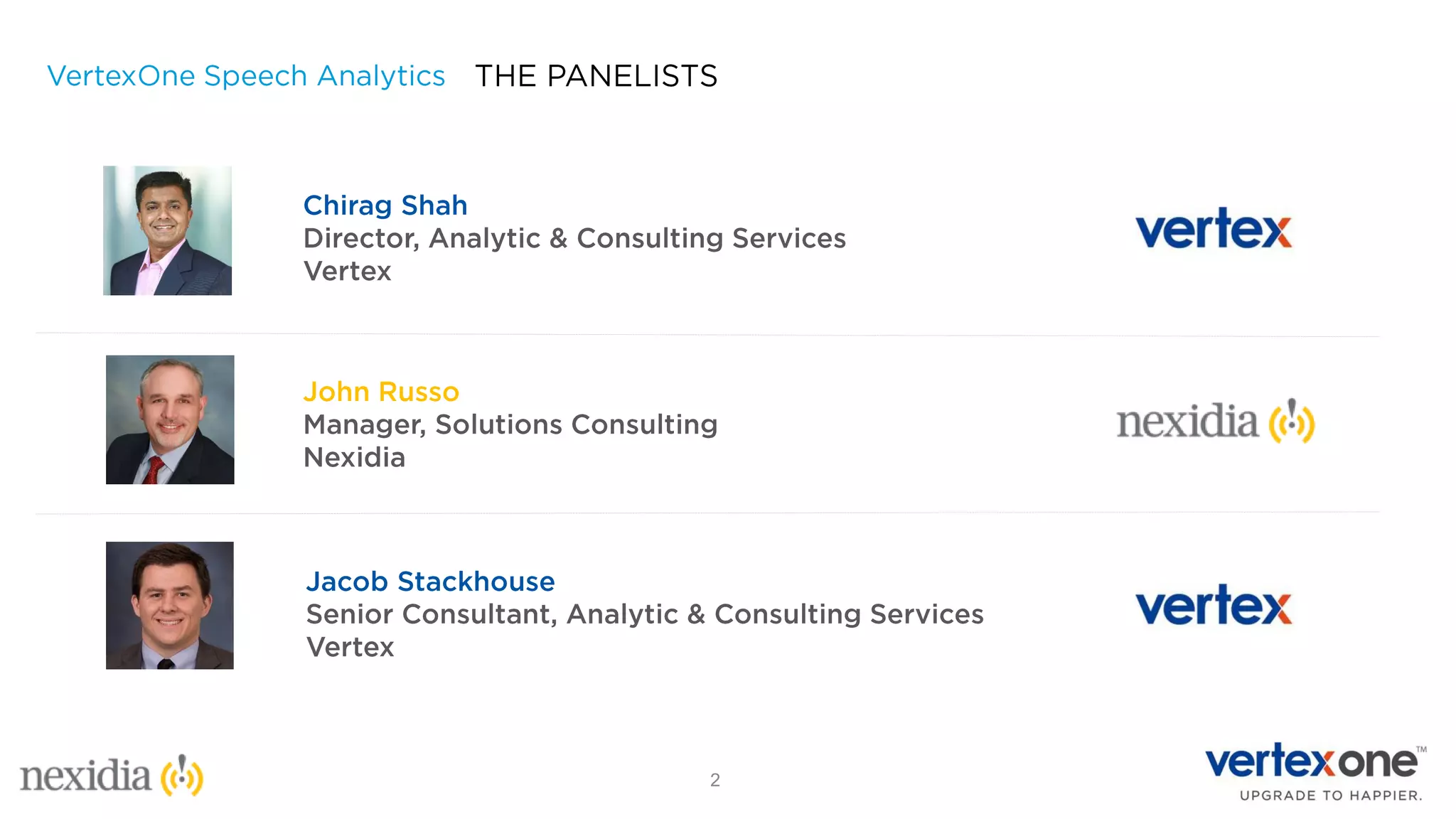Click John Russo's headshot photo

point(170,419)
